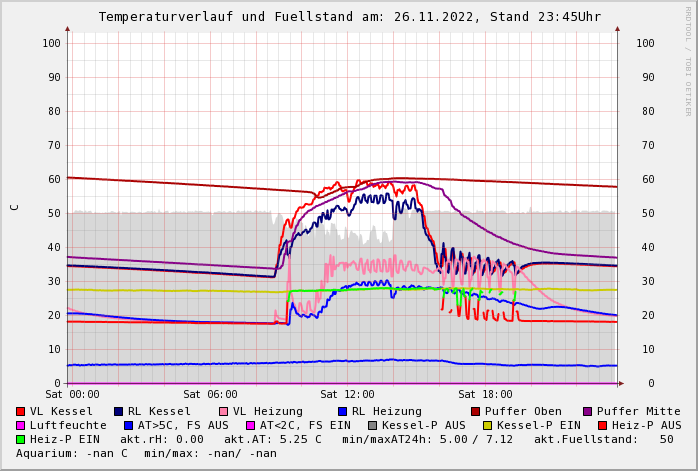Select the Puffer Oben legend swatch

[x=476, y=412]
